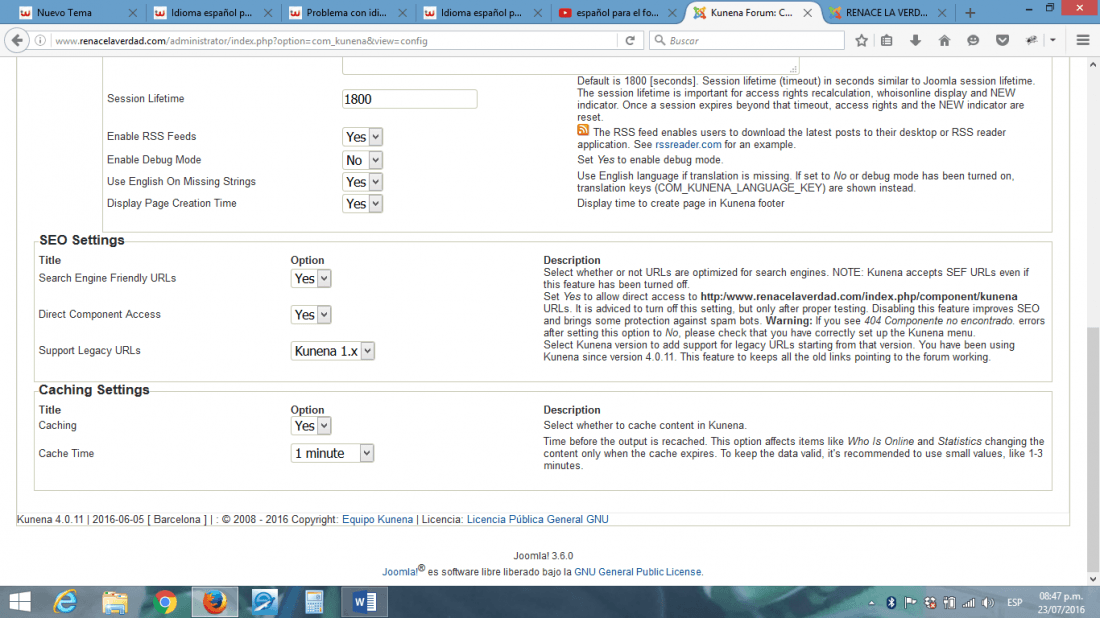
Task: Open Search Engine Friendly URLs dropdown
Action: point(311,278)
